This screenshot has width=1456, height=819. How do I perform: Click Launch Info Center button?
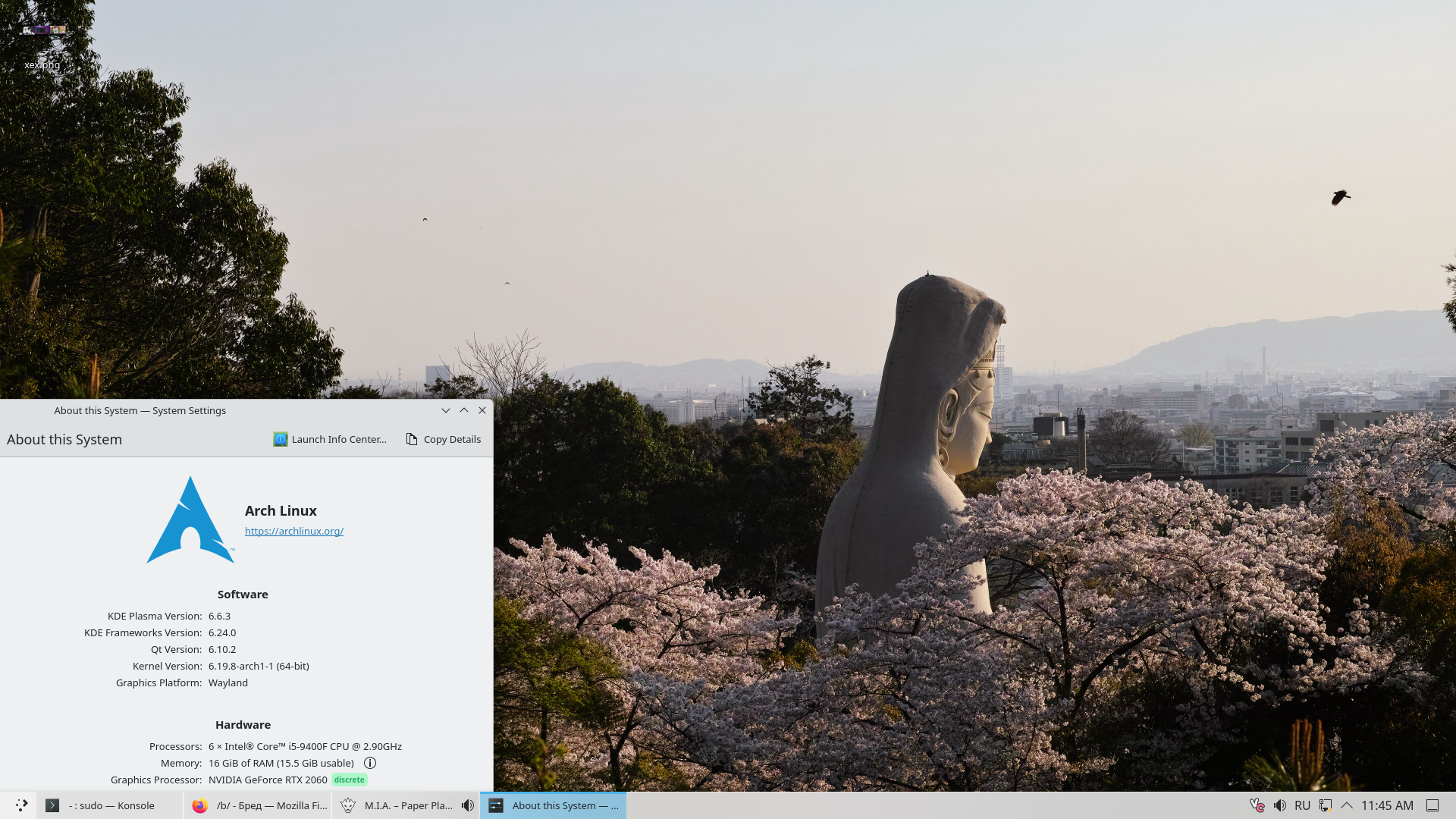point(330,439)
